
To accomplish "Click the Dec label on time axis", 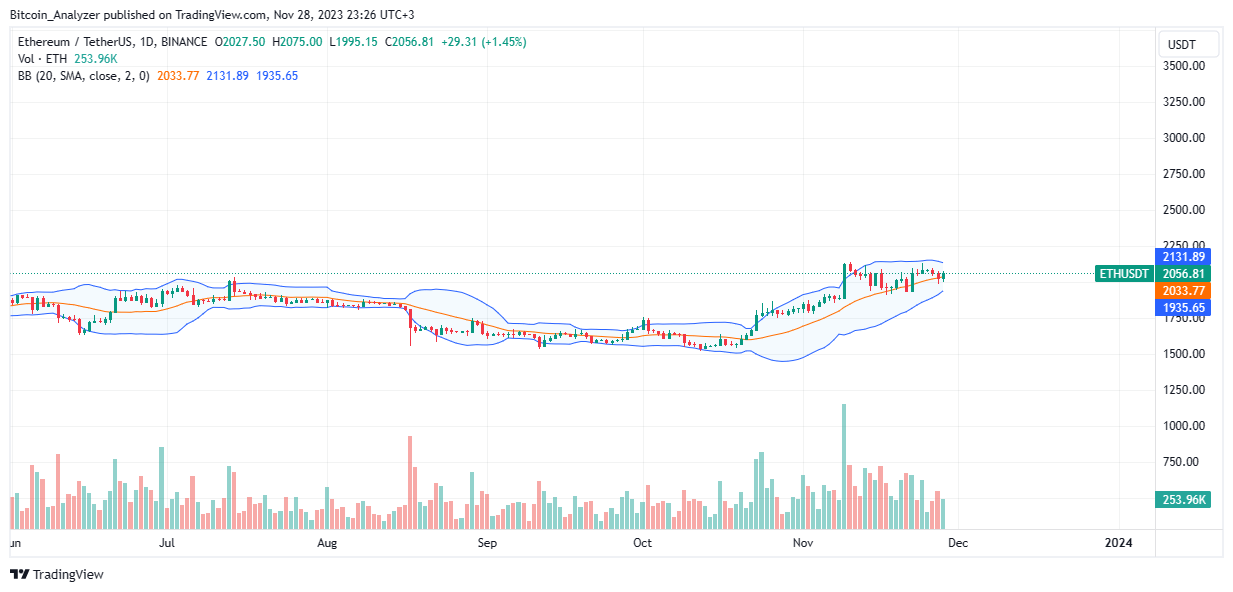I will [x=959, y=543].
